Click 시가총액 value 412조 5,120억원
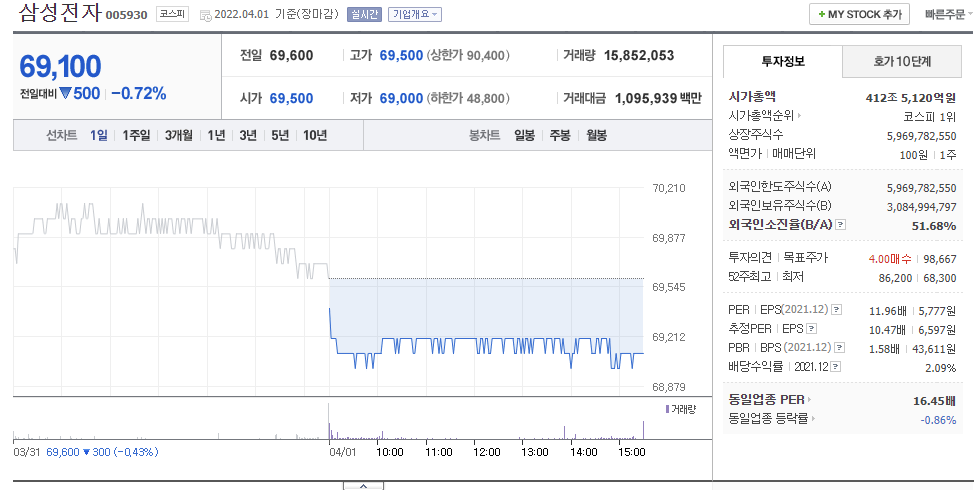977x490 pixels. [x=910, y=97]
